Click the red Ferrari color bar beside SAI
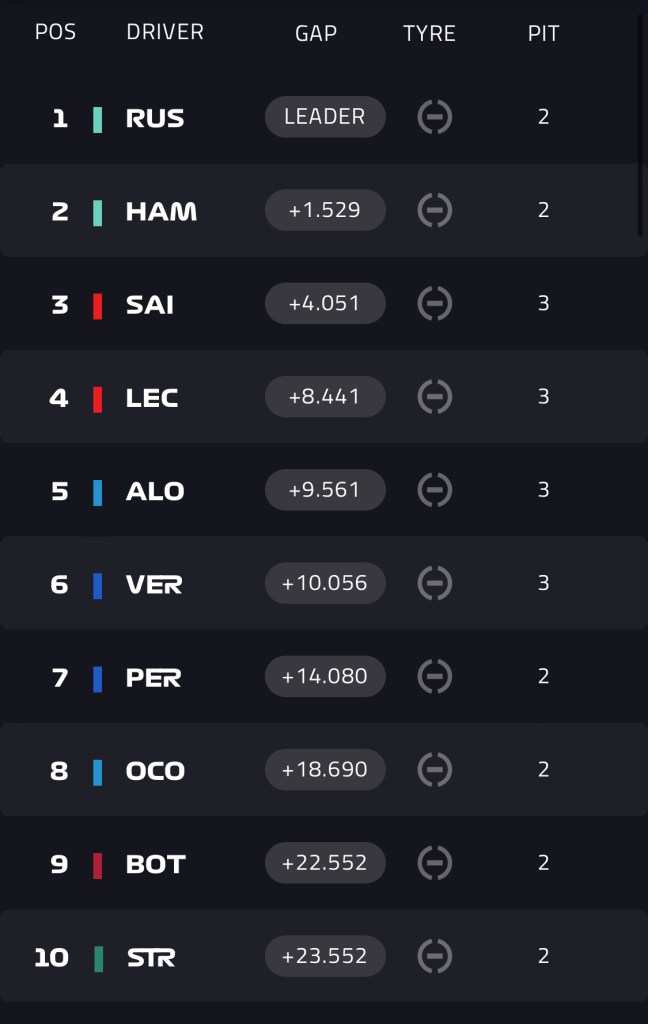 [97, 306]
